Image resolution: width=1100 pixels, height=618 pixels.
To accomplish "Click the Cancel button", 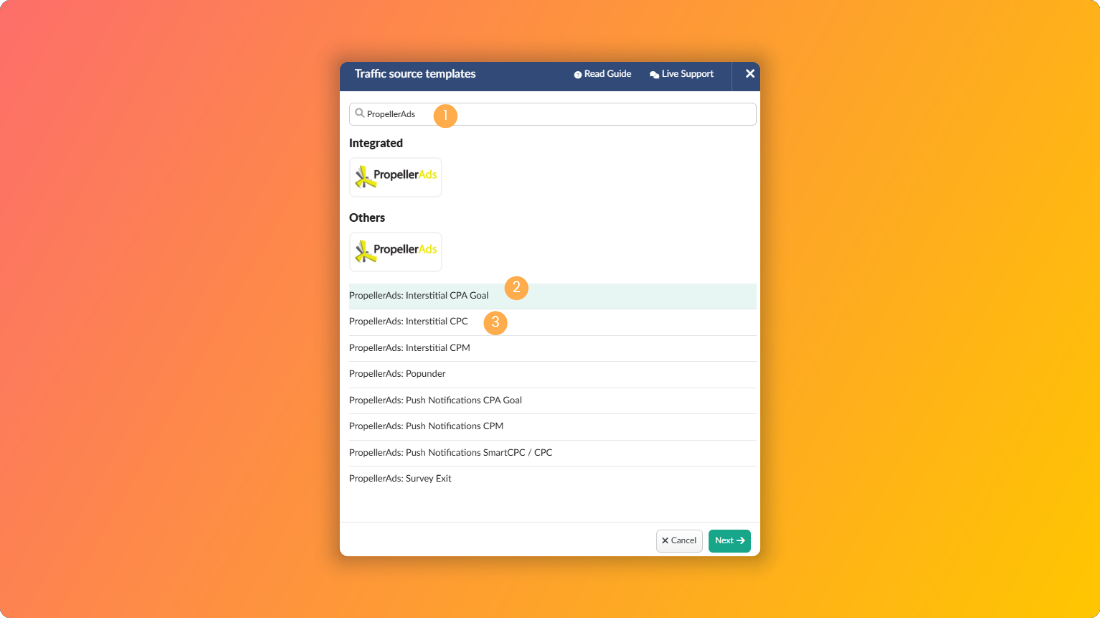I will coord(679,541).
